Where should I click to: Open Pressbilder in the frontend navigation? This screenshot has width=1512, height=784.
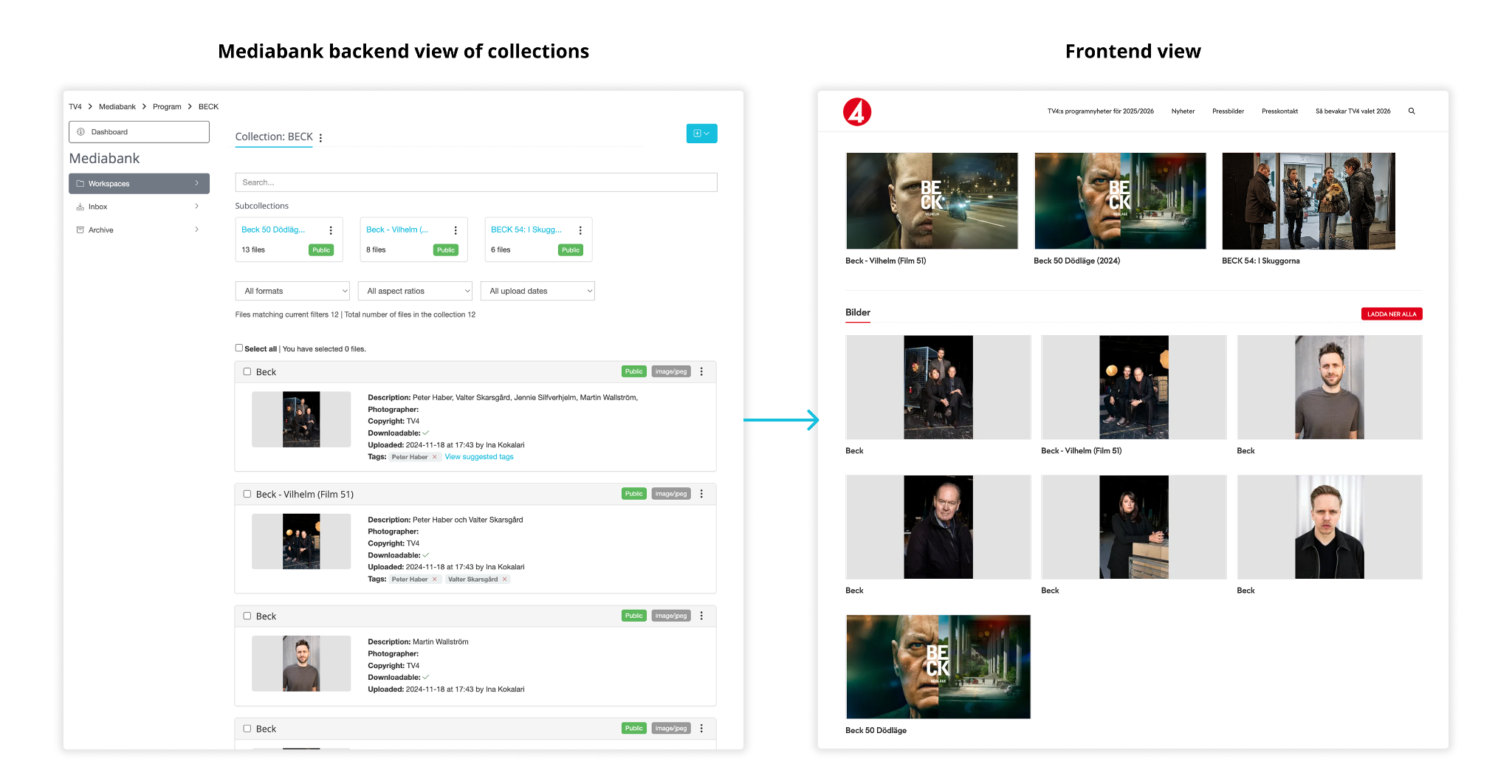coord(1228,111)
